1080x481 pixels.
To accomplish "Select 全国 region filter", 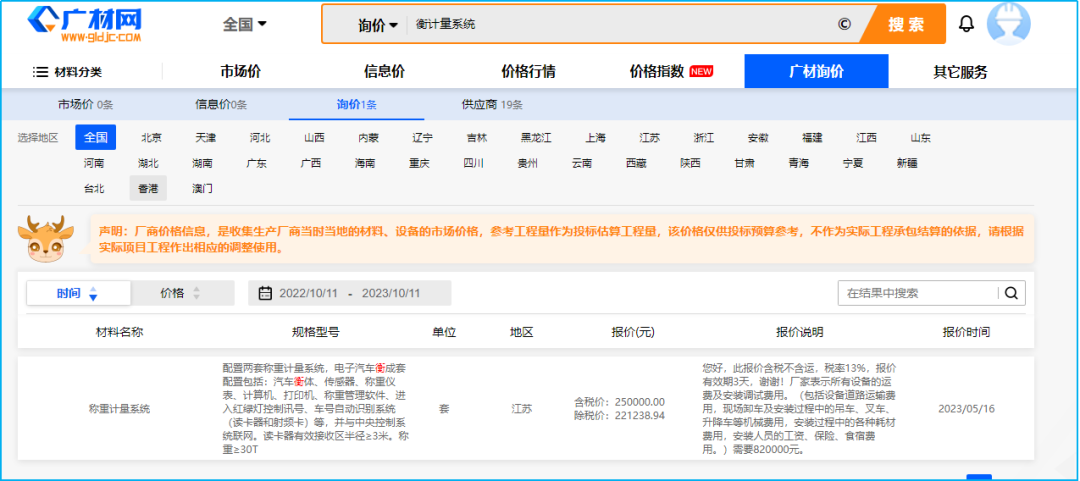I will tap(96, 138).
